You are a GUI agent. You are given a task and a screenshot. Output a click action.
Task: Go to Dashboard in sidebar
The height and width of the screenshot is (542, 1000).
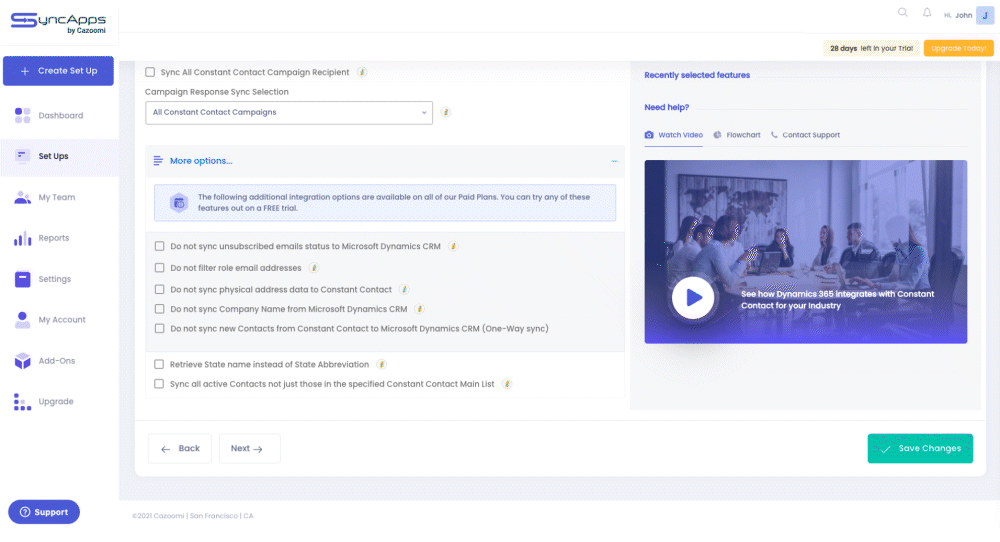(x=61, y=115)
